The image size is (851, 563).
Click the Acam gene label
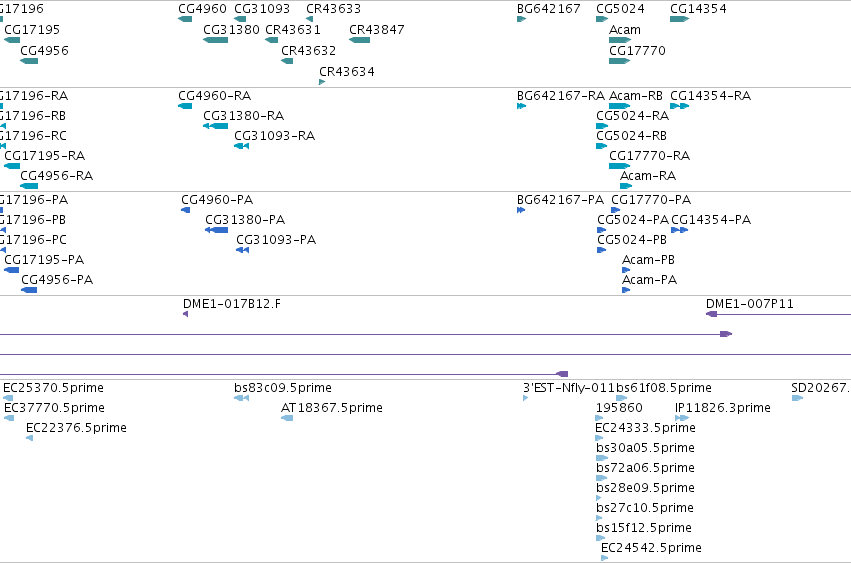click(x=625, y=30)
